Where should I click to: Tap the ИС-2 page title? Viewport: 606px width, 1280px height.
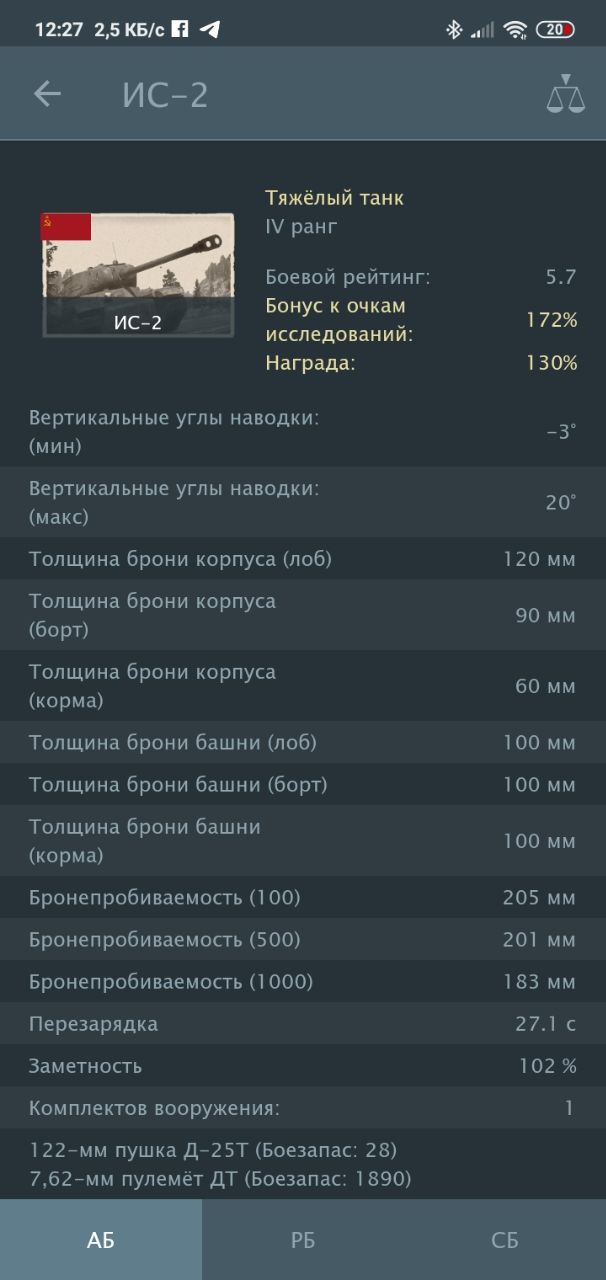click(x=165, y=95)
